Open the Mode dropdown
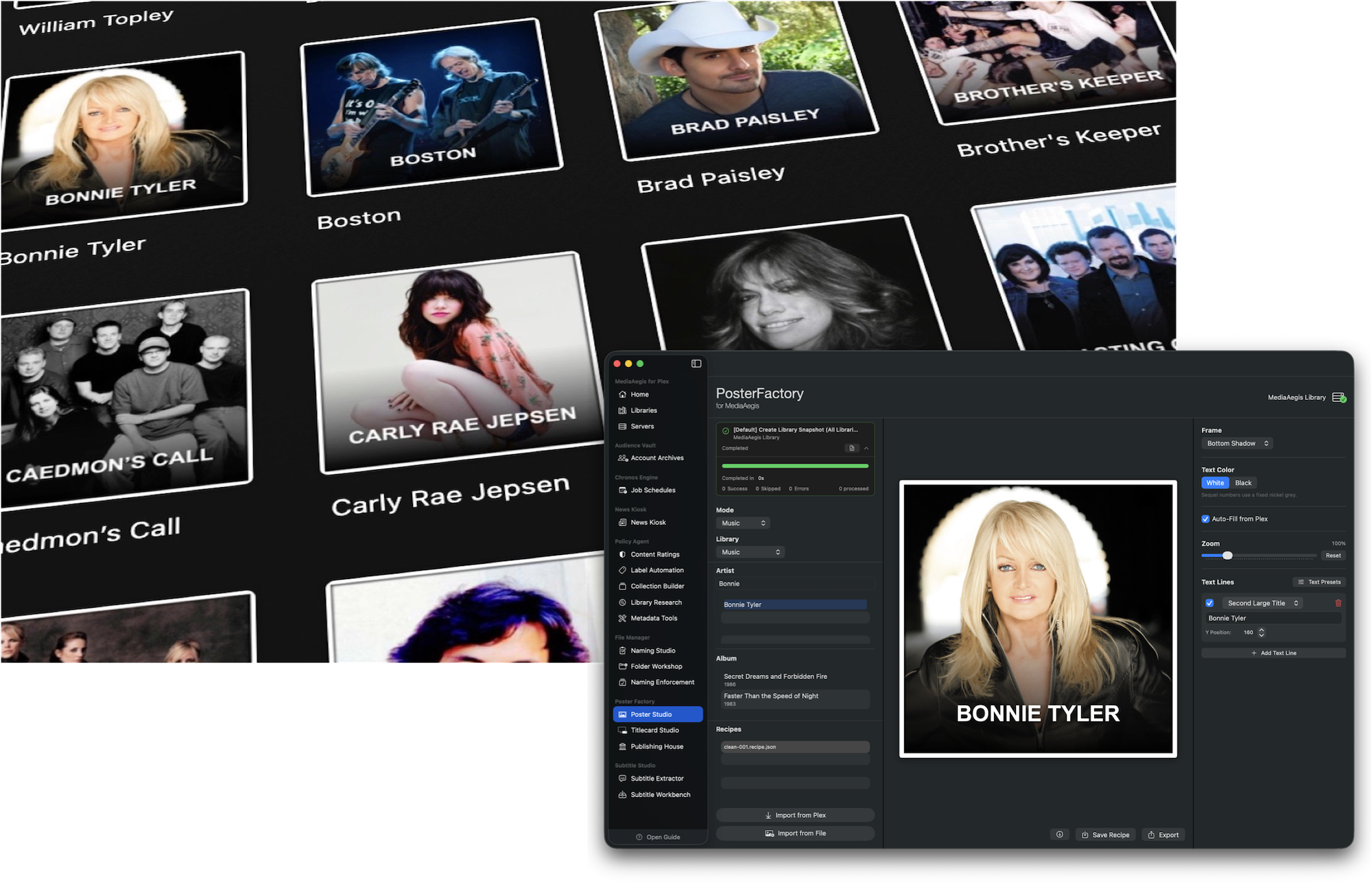 743,523
